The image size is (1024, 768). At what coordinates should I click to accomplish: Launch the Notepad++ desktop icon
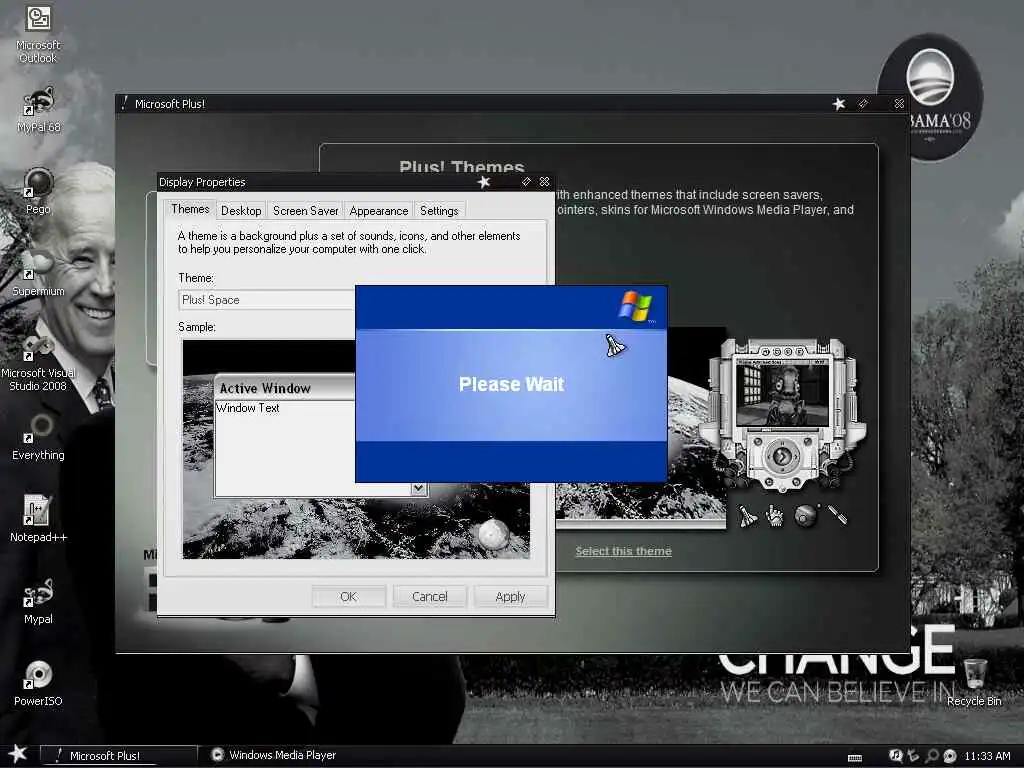(38, 518)
